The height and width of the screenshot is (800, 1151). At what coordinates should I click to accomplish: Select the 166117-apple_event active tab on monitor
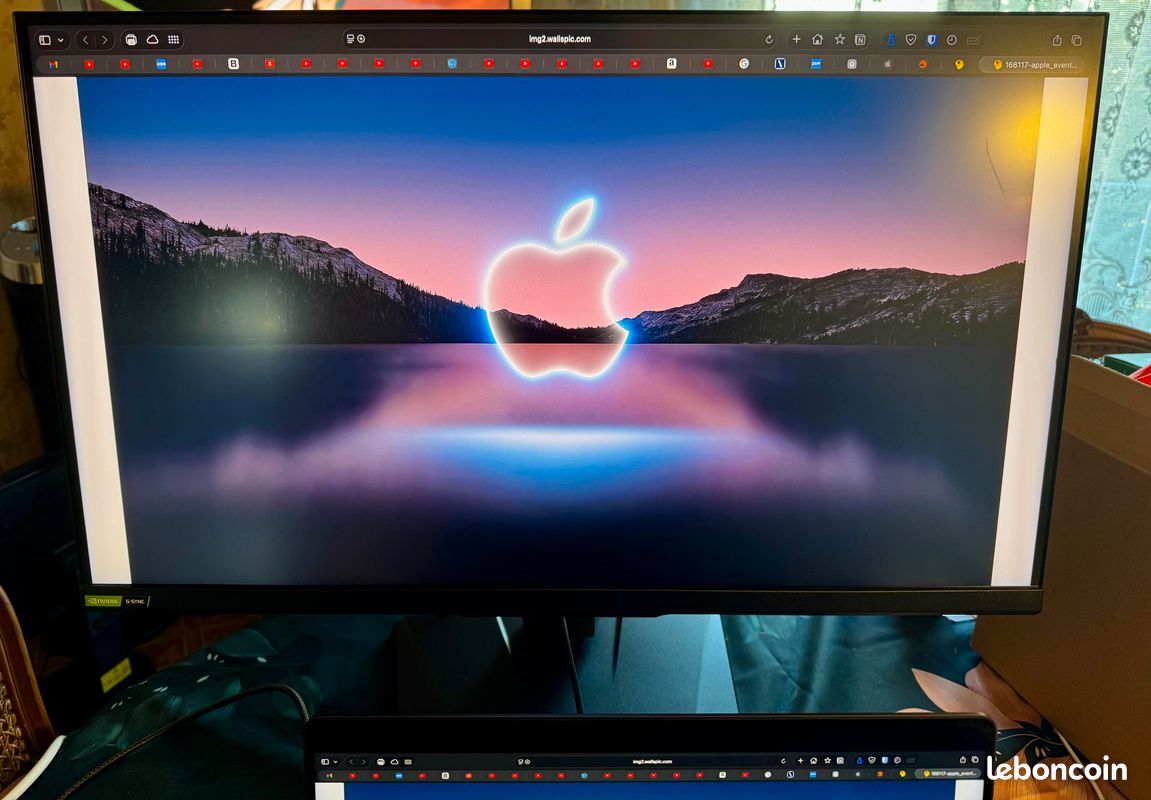[1031, 65]
